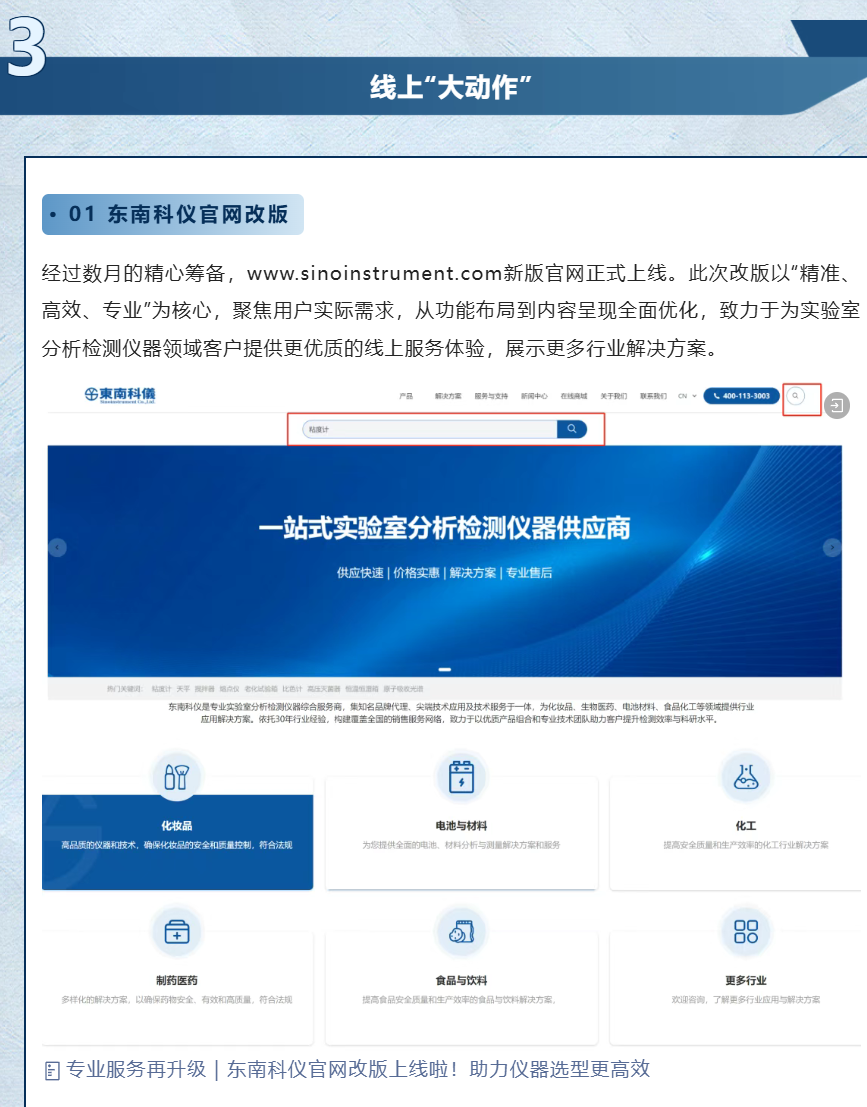Click the 400-113-3003 phone button

(741, 396)
